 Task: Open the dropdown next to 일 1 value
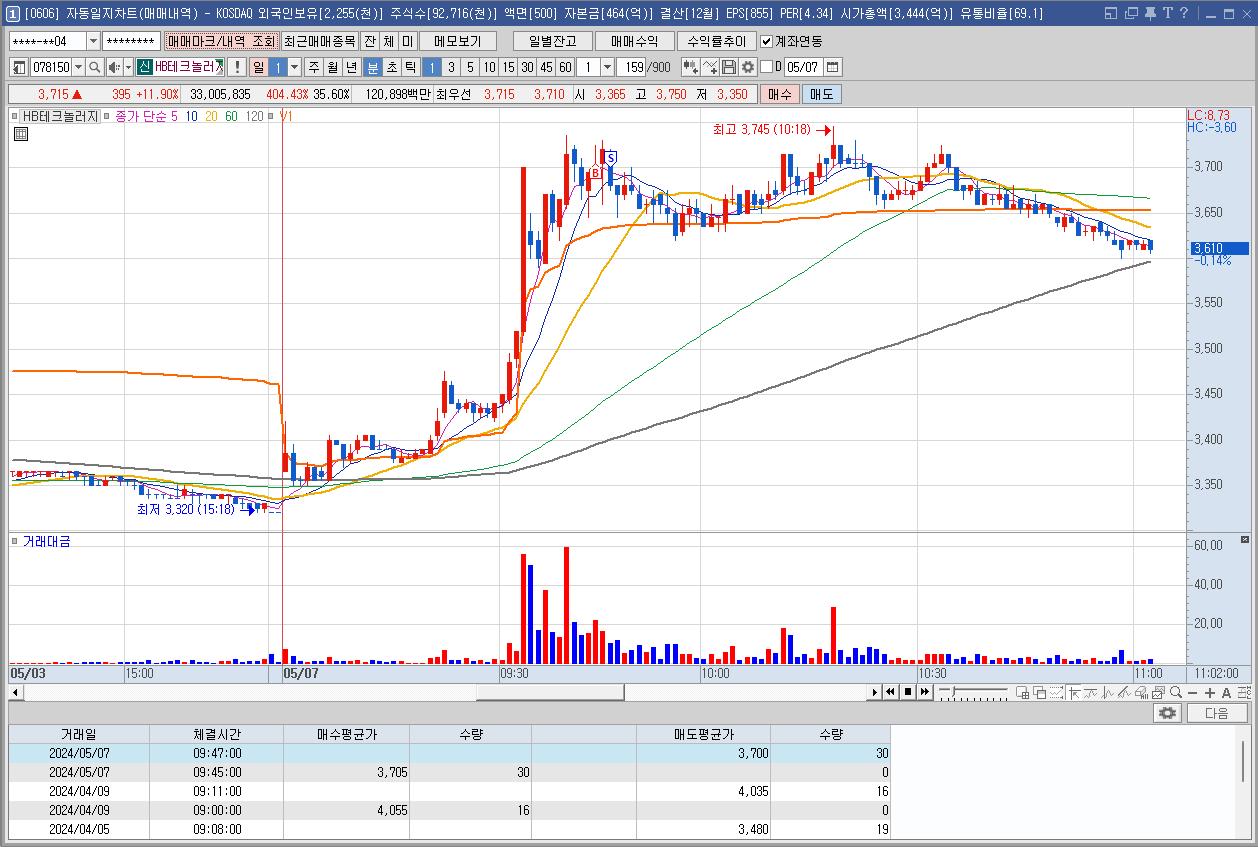pos(293,67)
